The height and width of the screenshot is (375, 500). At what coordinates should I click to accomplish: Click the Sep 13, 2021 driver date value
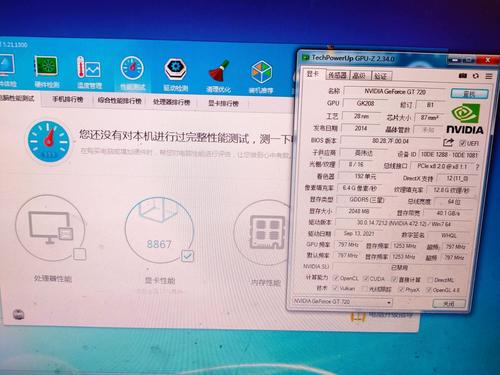pyautogui.click(x=359, y=233)
